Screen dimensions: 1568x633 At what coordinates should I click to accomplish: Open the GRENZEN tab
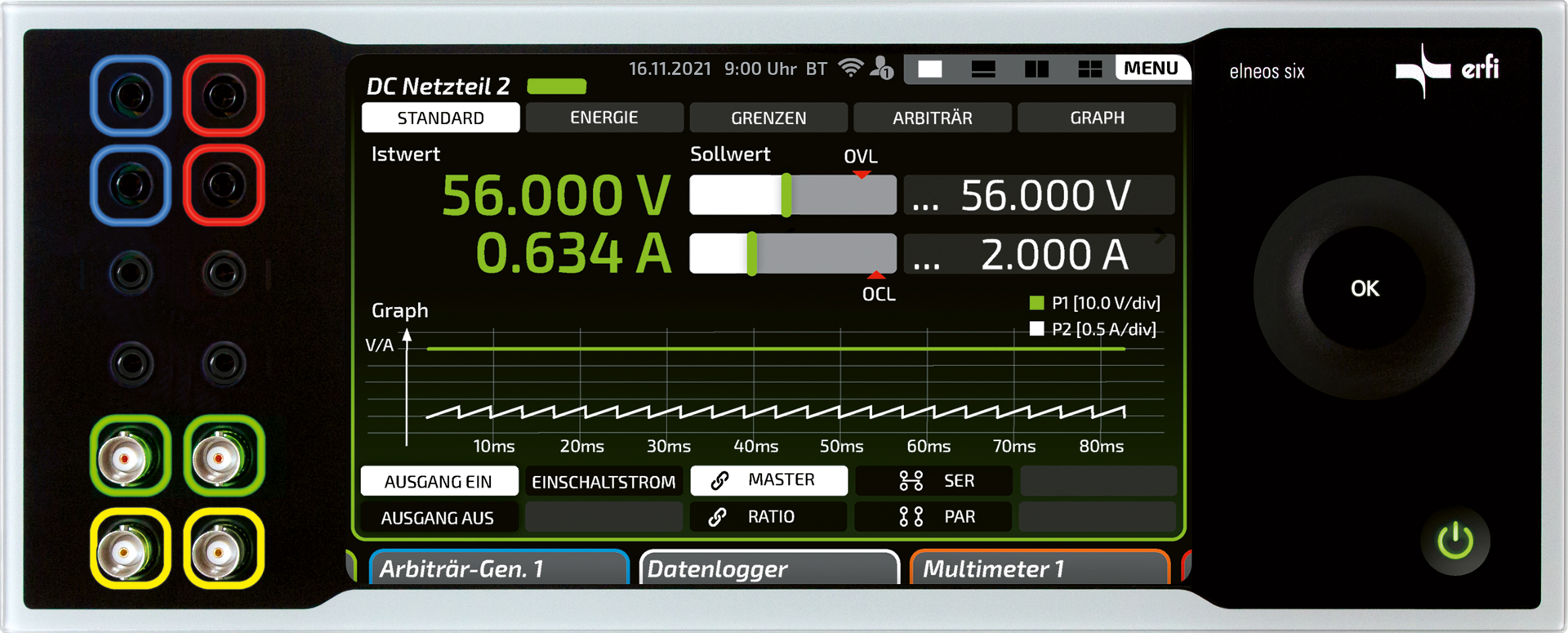point(768,118)
